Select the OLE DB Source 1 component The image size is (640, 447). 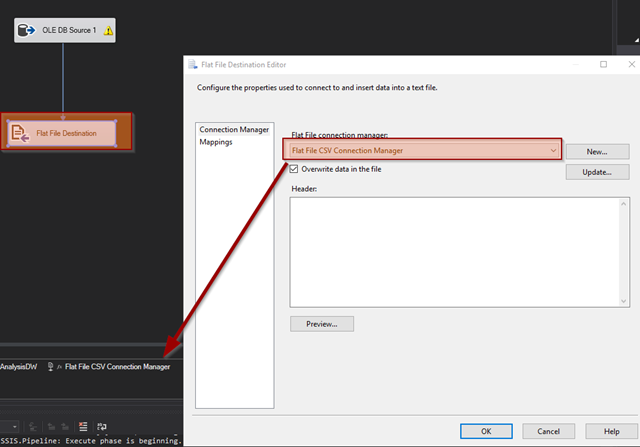pos(65,30)
